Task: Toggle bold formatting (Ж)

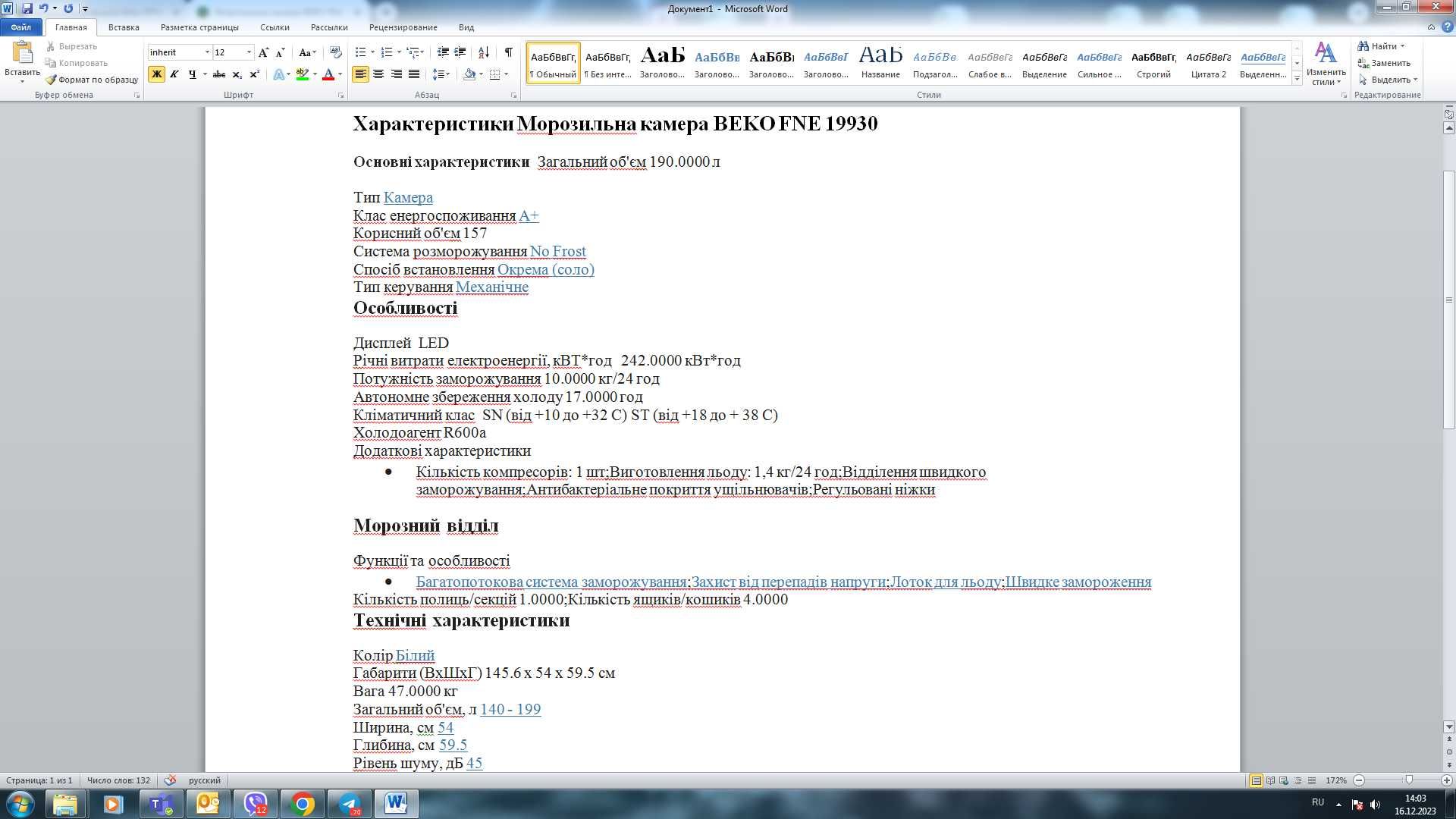Action: pos(156,74)
